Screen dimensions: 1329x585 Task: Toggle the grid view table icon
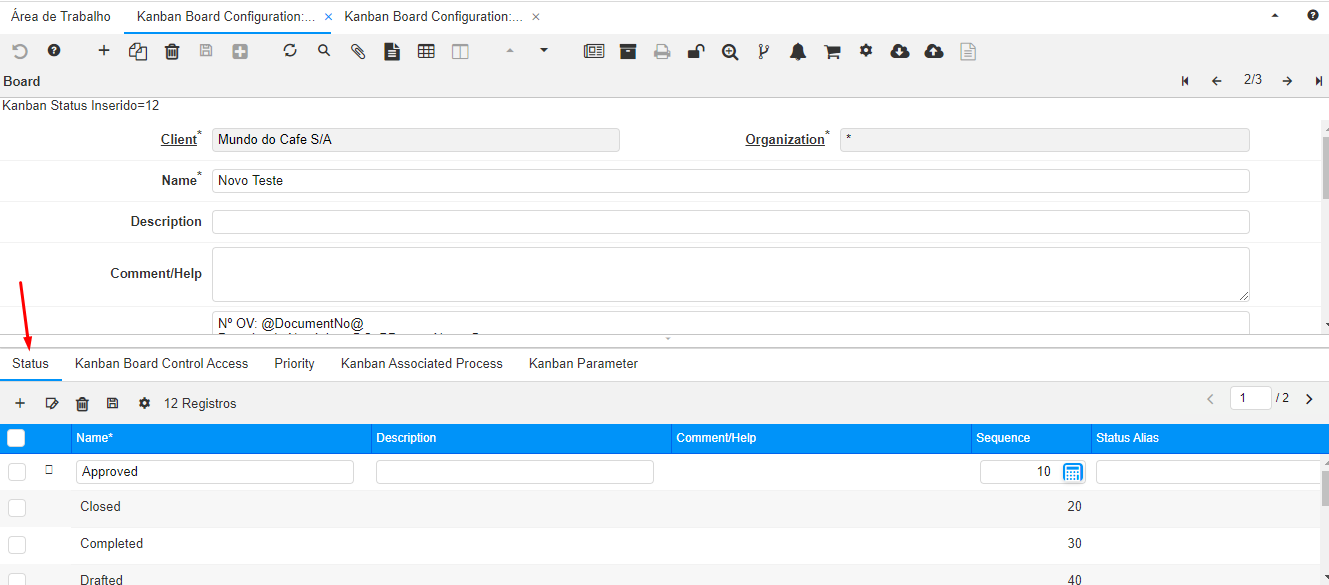point(426,51)
